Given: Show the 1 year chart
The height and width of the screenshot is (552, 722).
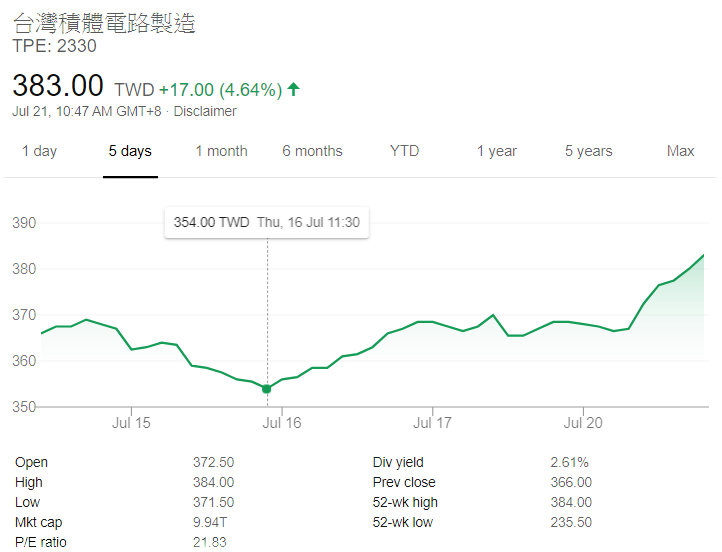Looking at the screenshot, I should click(x=497, y=151).
